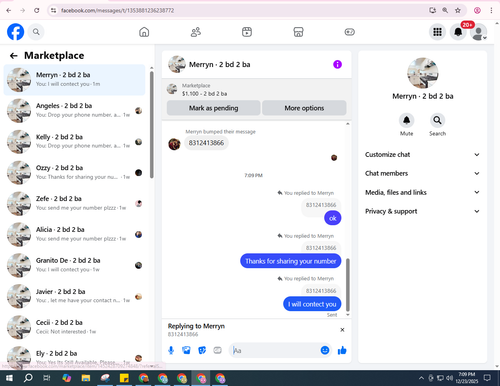The height and width of the screenshot is (386, 500).
Task: Click the large listing photo in info panel
Action: pos(423,73)
